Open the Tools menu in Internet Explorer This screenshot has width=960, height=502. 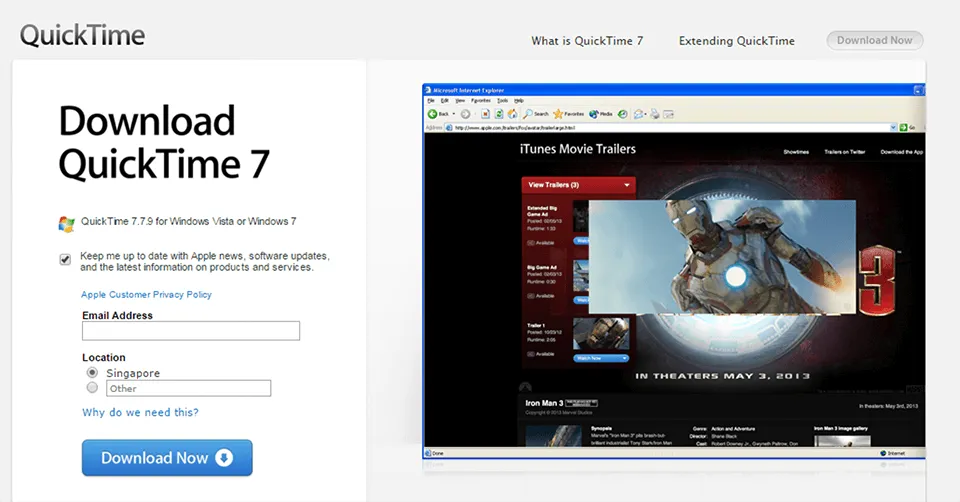(x=503, y=100)
